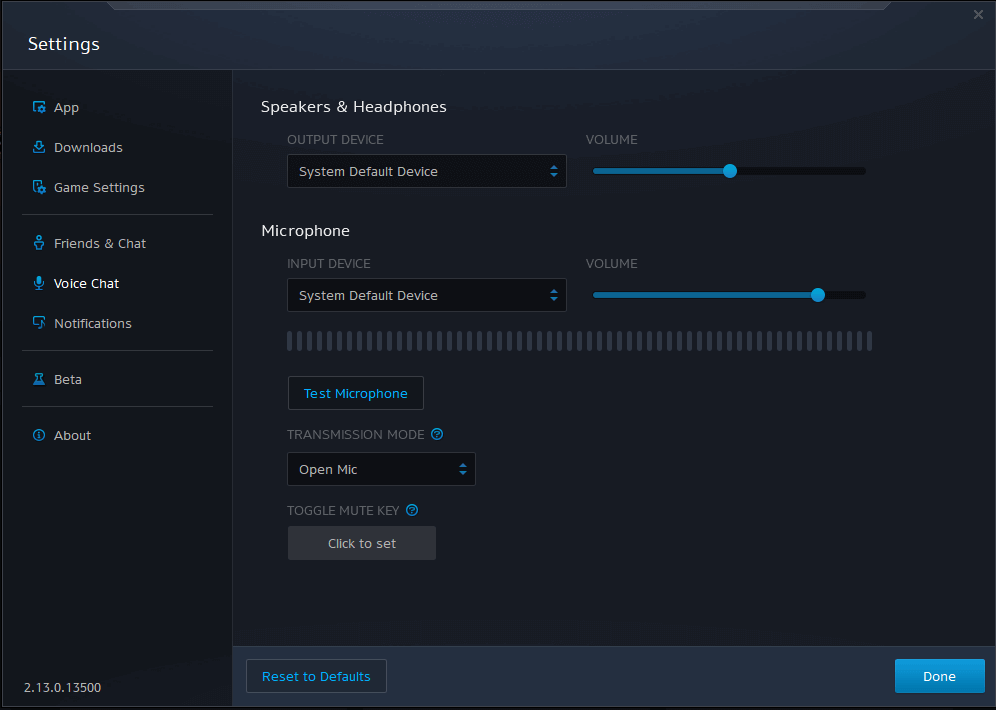This screenshot has width=996, height=710.
Task: Click Toggle Mute Key help icon
Action: pos(412,511)
